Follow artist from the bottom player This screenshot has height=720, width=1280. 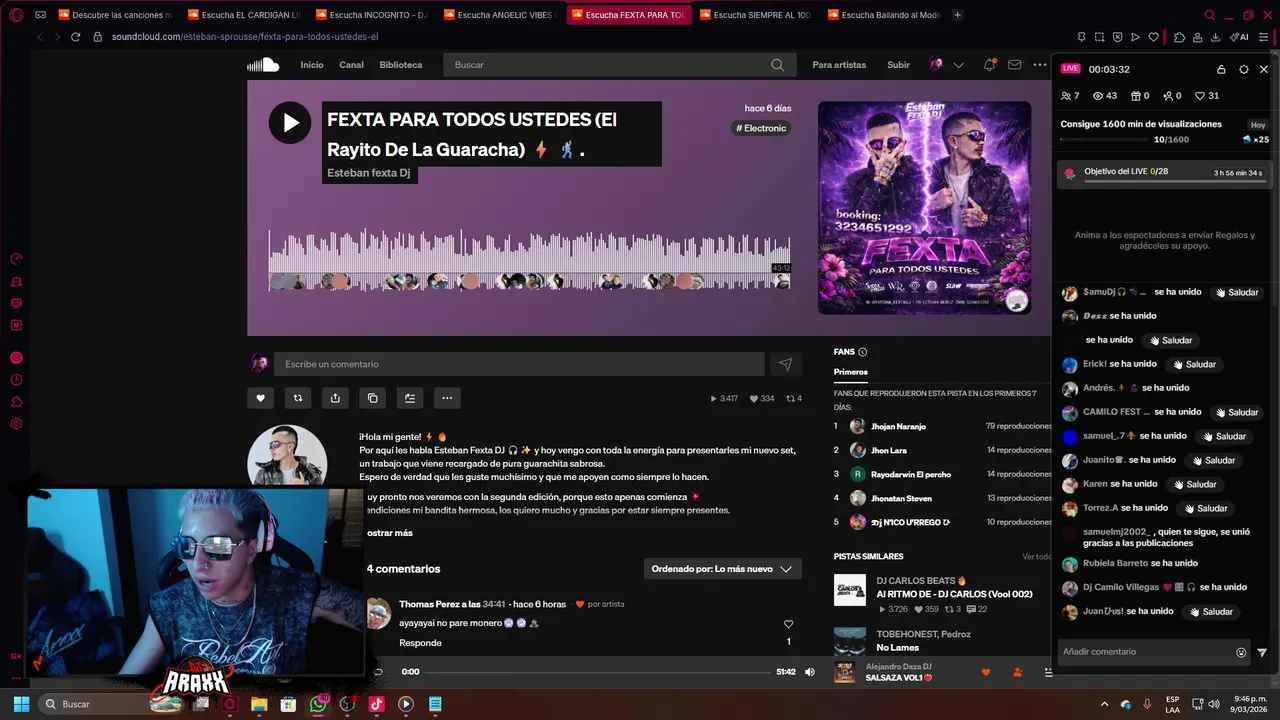pos(1018,672)
